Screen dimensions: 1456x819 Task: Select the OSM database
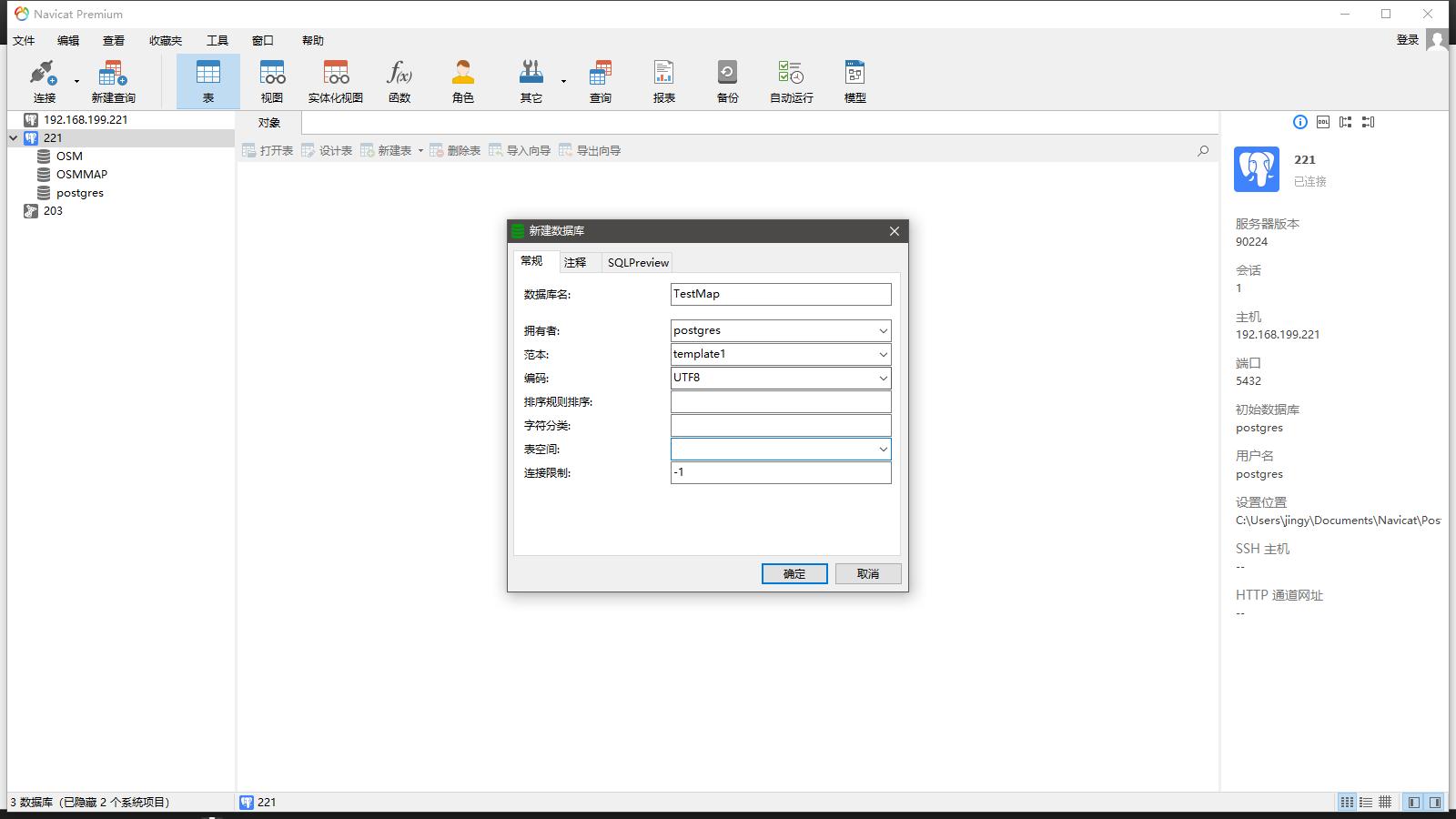click(69, 157)
